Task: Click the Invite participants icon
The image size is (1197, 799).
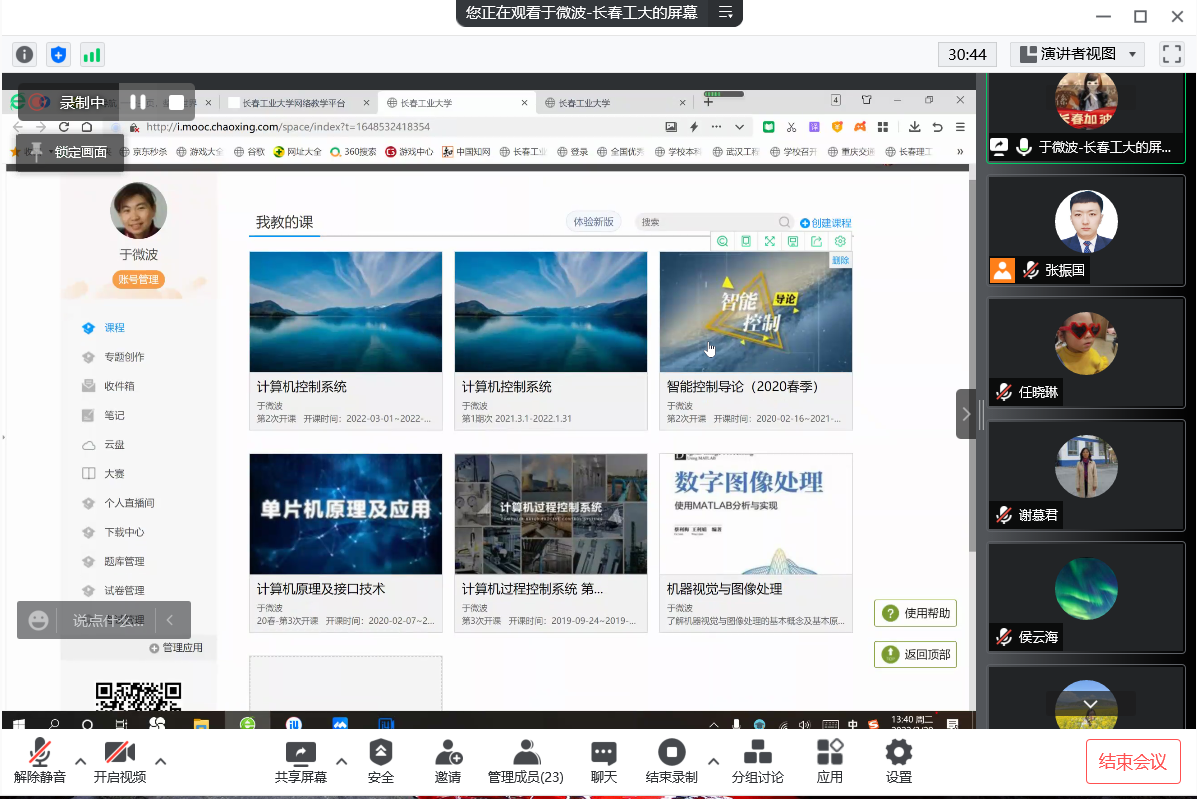Action: pos(448,754)
